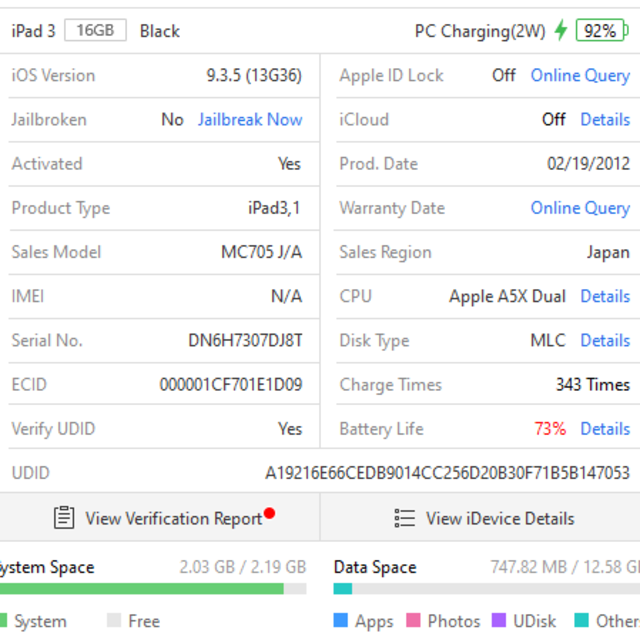Click the red notification dot on Verification Report
Image resolution: width=640 pixels, height=640 pixels.
pyautogui.click(x=269, y=513)
